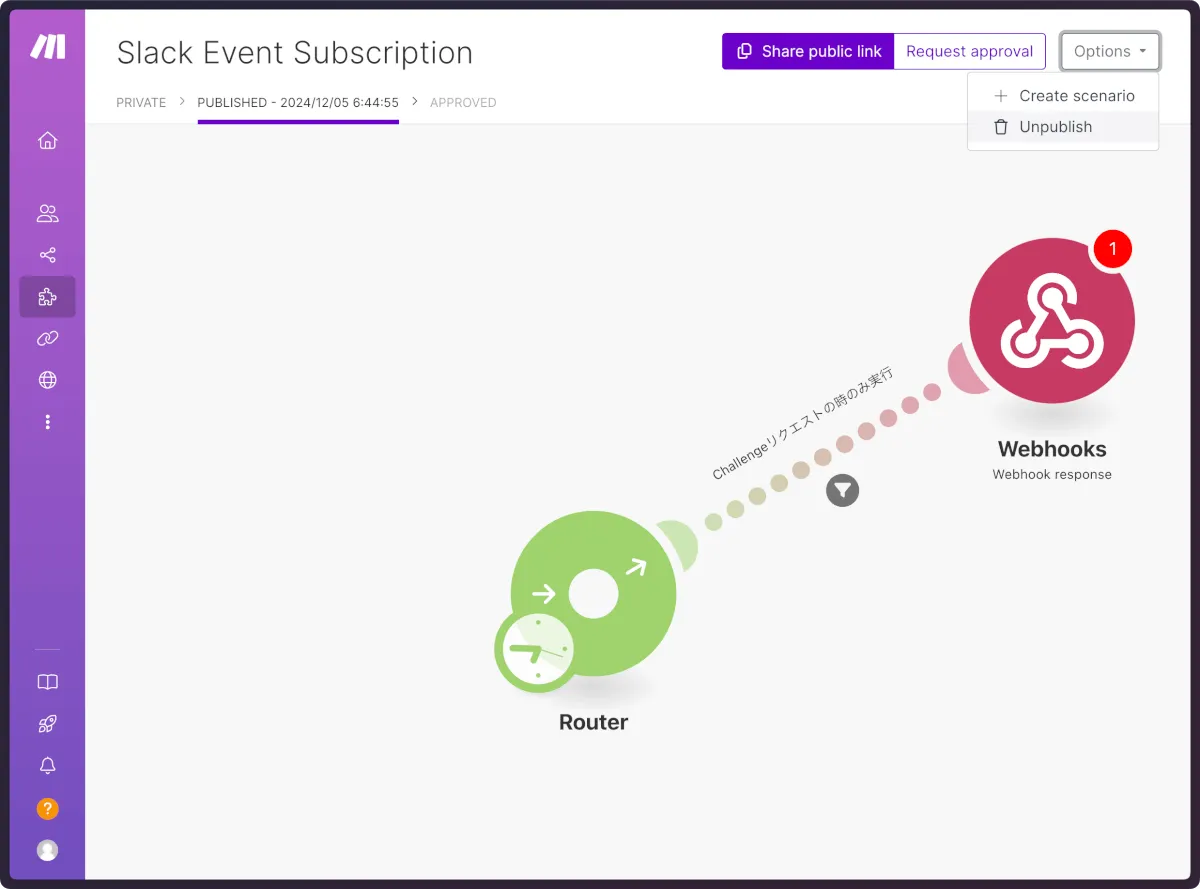This screenshot has height=889, width=1200.
Task: Expand the Options dropdown
Action: pyautogui.click(x=1110, y=51)
